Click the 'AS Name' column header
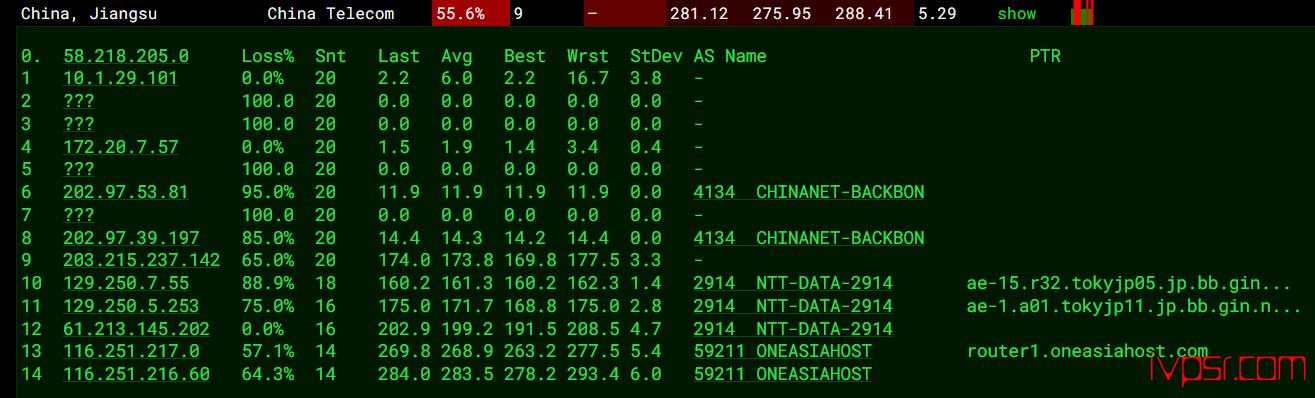 tap(730, 56)
